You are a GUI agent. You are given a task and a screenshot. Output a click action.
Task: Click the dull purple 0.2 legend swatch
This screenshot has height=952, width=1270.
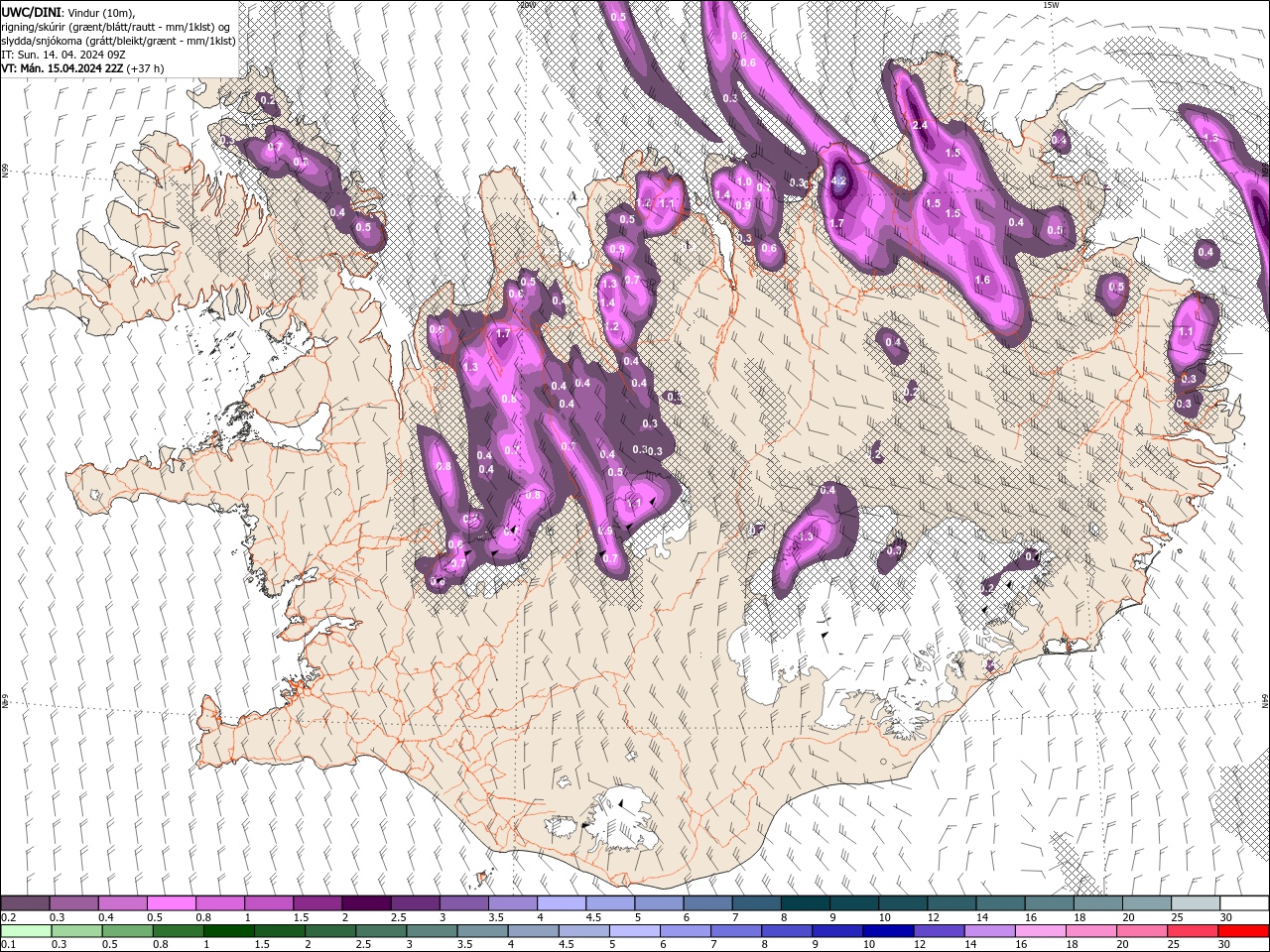click(x=25, y=903)
